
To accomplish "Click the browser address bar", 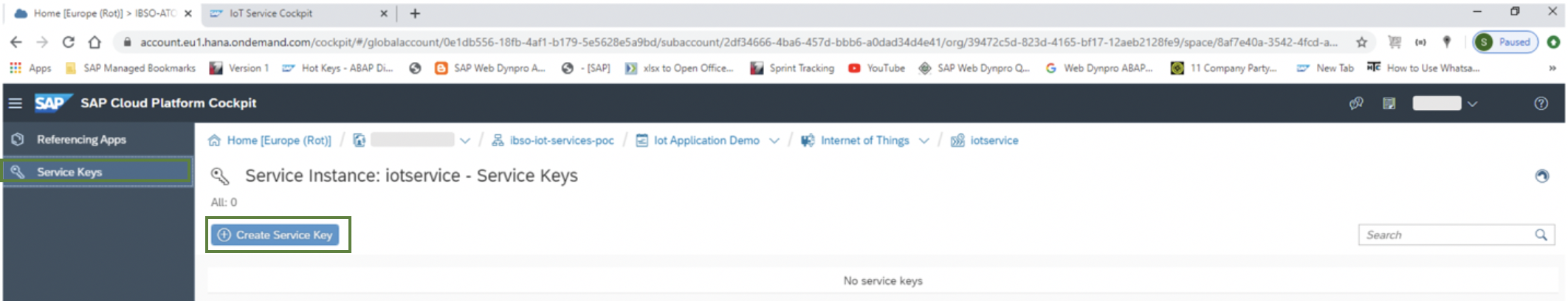I will point(738,42).
